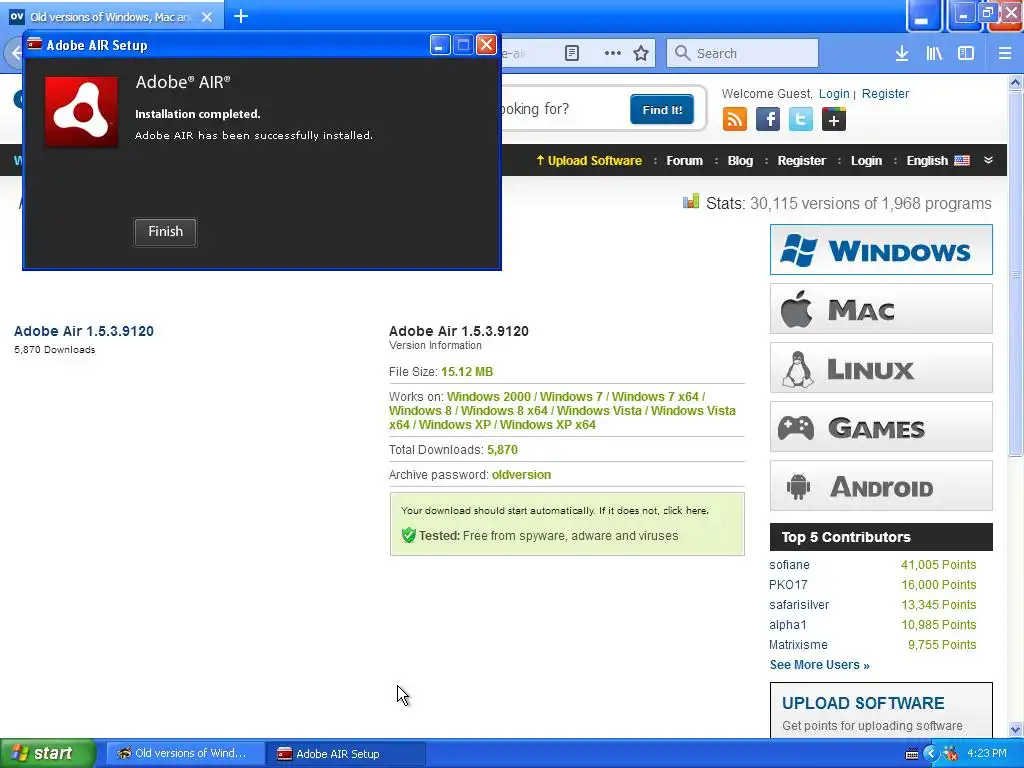The height and width of the screenshot is (768, 1024).
Task: Click the Archive password 'oldversion' text
Action: pos(521,475)
